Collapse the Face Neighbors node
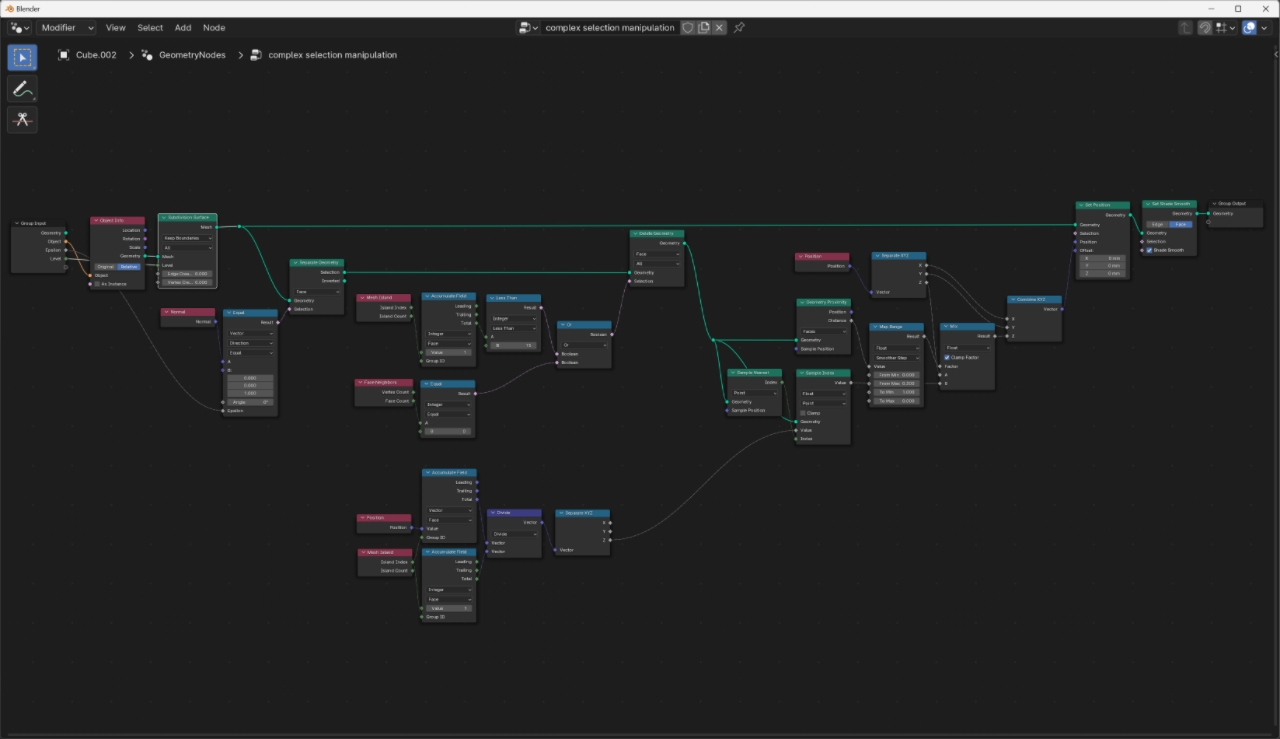 click(361, 382)
